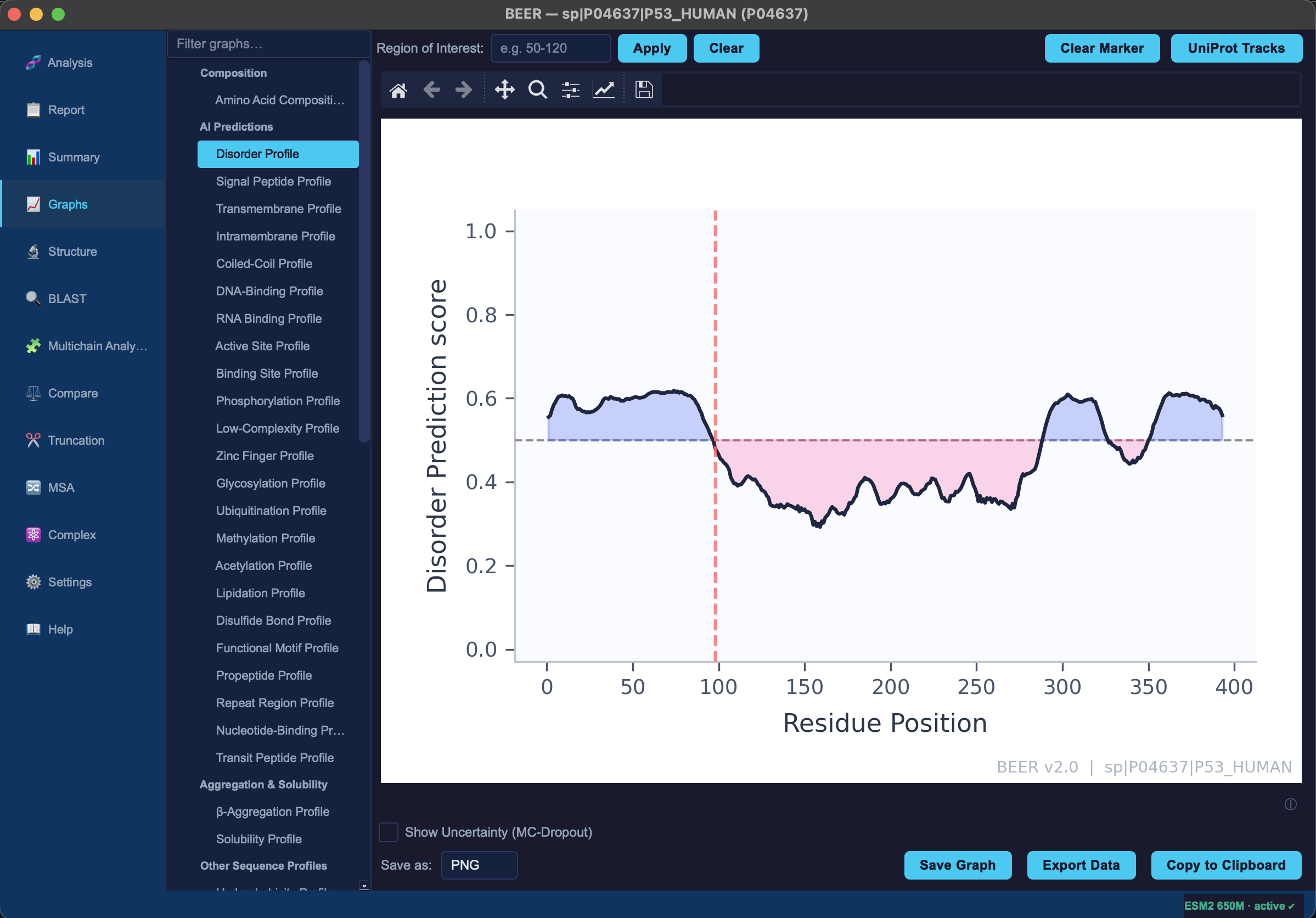The image size is (1316, 918).
Task: Click the Save Graph button
Action: point(958,865)
